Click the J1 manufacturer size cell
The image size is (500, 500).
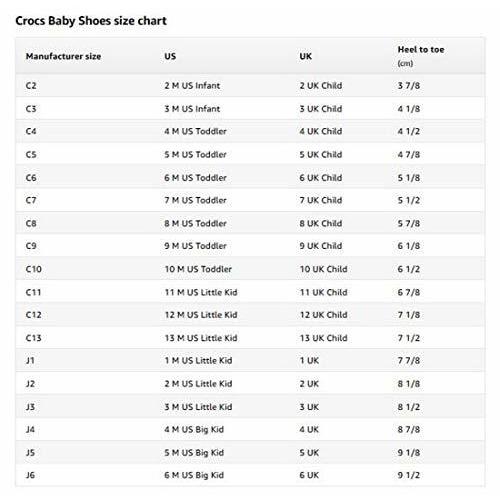pyautogui.click(x=30, y=361)
